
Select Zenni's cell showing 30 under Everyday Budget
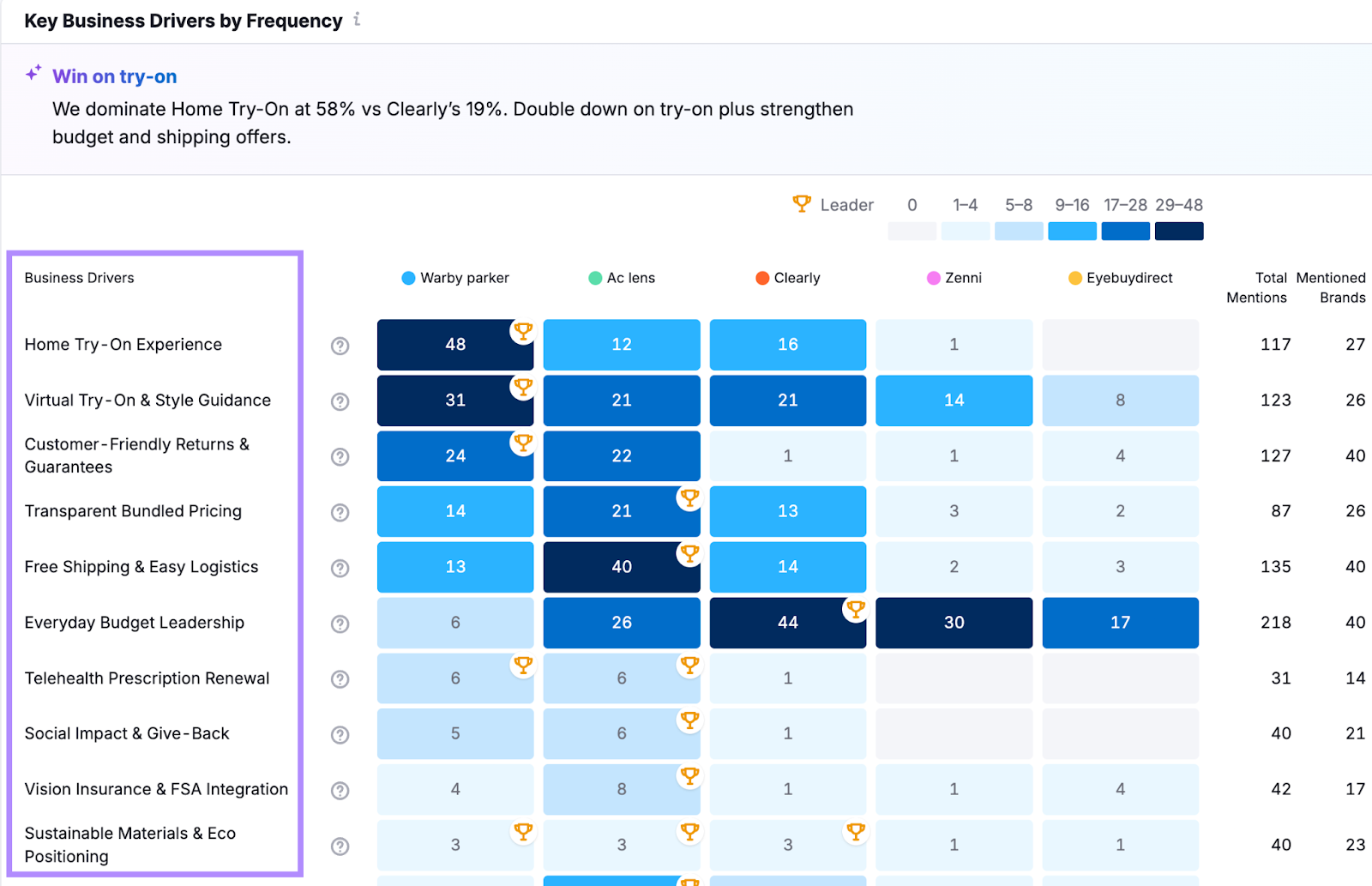pos(954,623)
